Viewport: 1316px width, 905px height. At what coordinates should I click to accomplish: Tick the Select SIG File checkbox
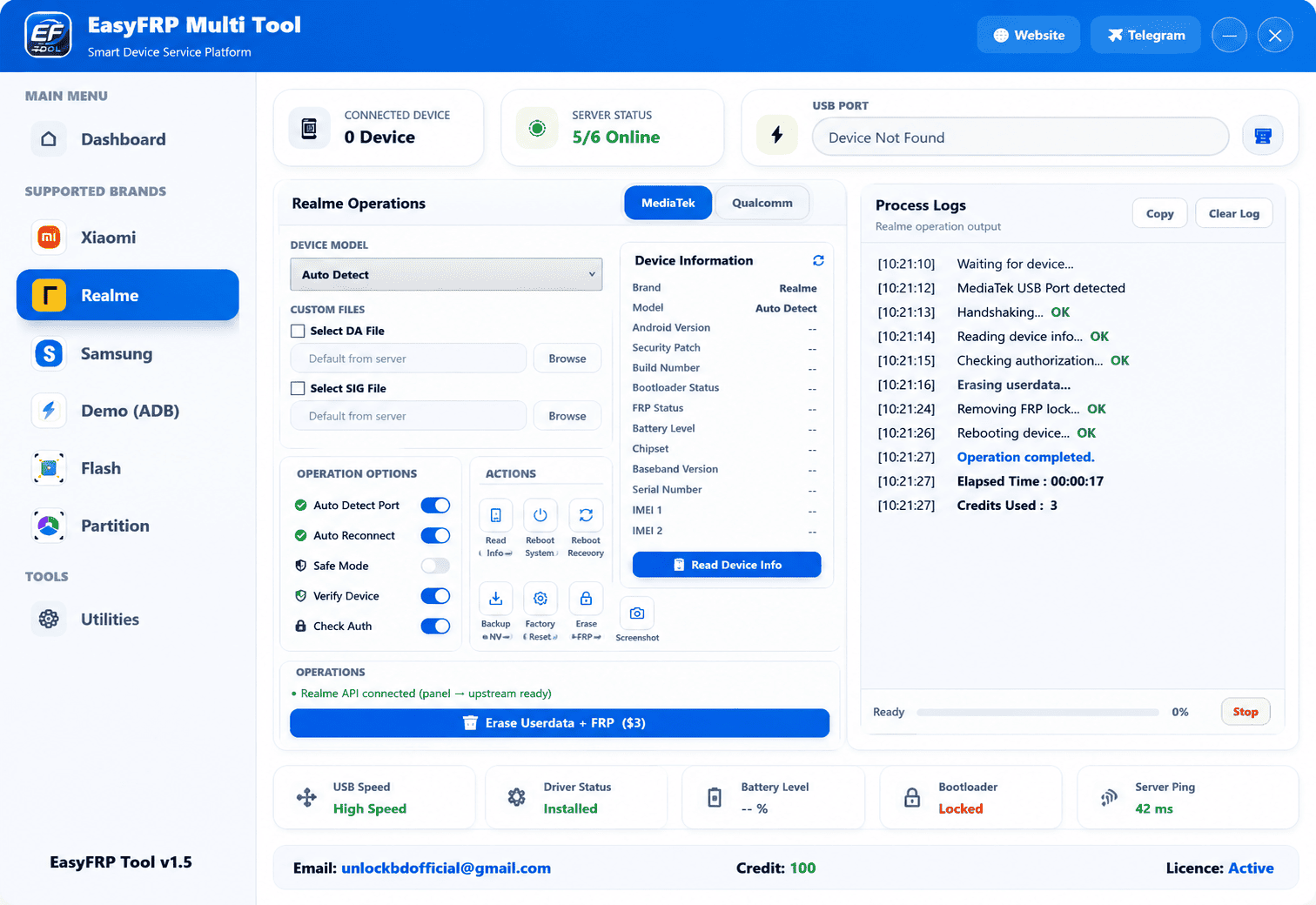coord(298,388)
